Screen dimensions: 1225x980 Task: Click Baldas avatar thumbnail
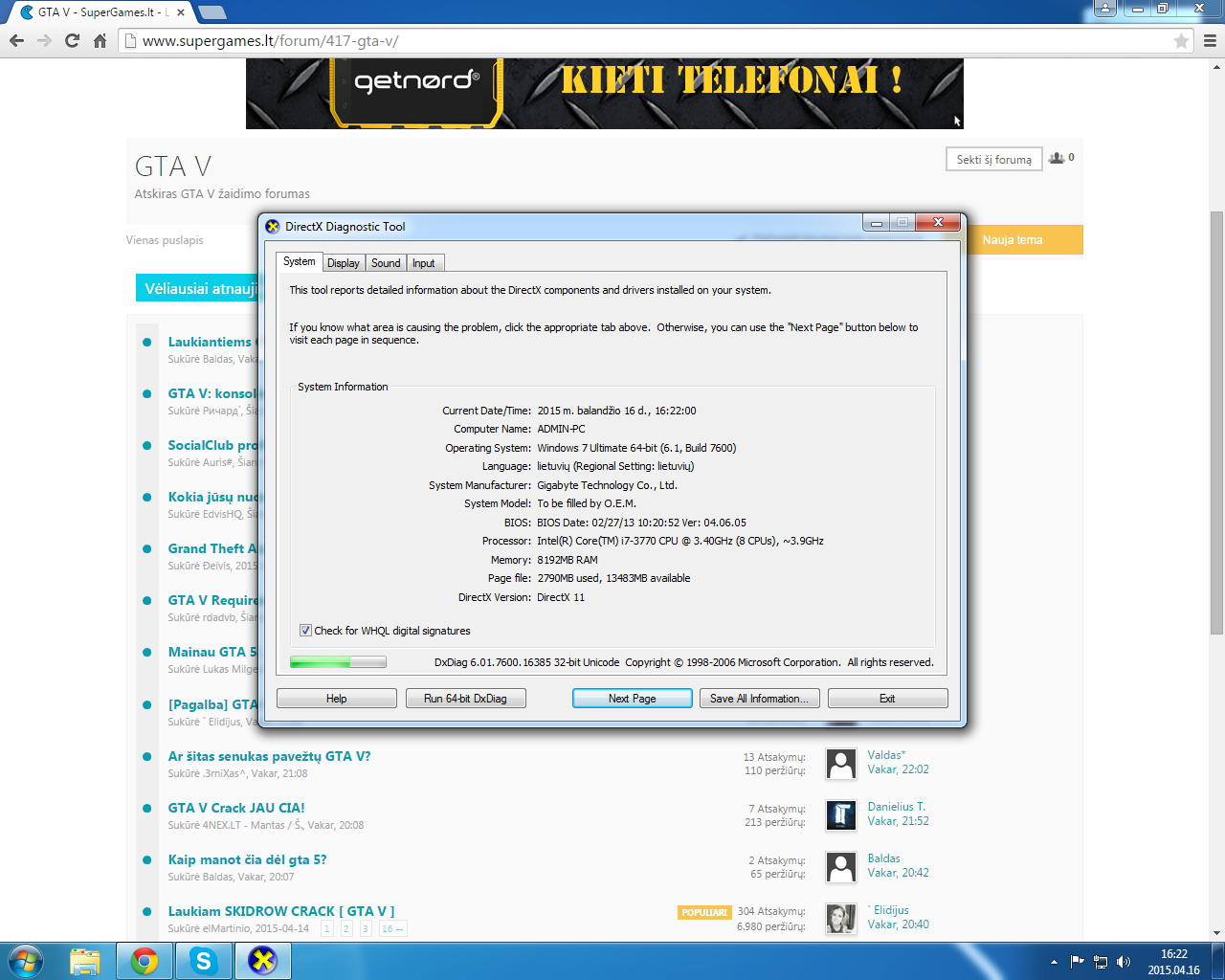[841, 867]
